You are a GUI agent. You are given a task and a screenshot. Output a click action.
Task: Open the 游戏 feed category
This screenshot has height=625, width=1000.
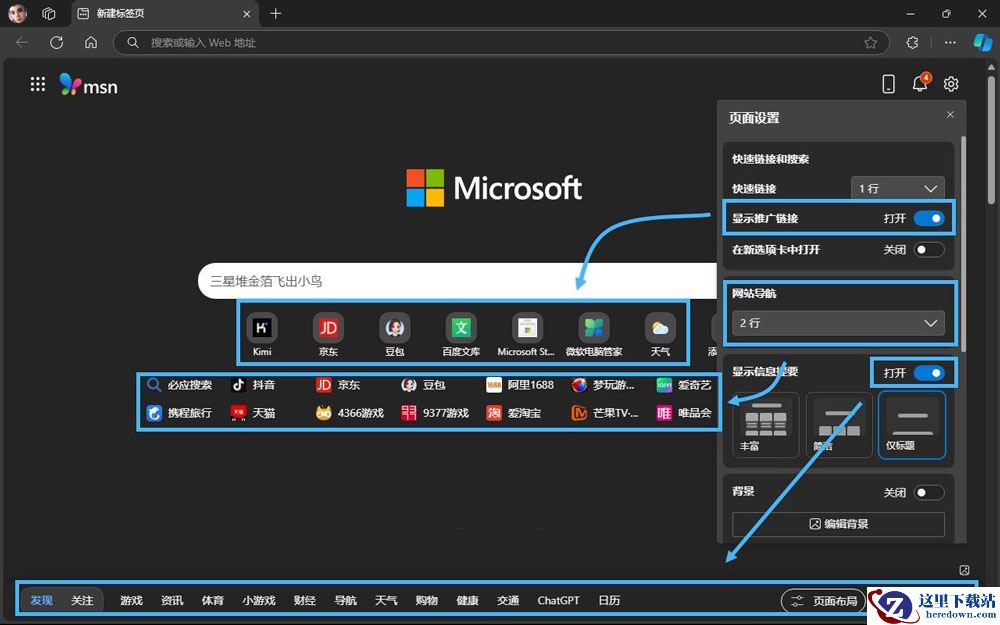point(131,600)
